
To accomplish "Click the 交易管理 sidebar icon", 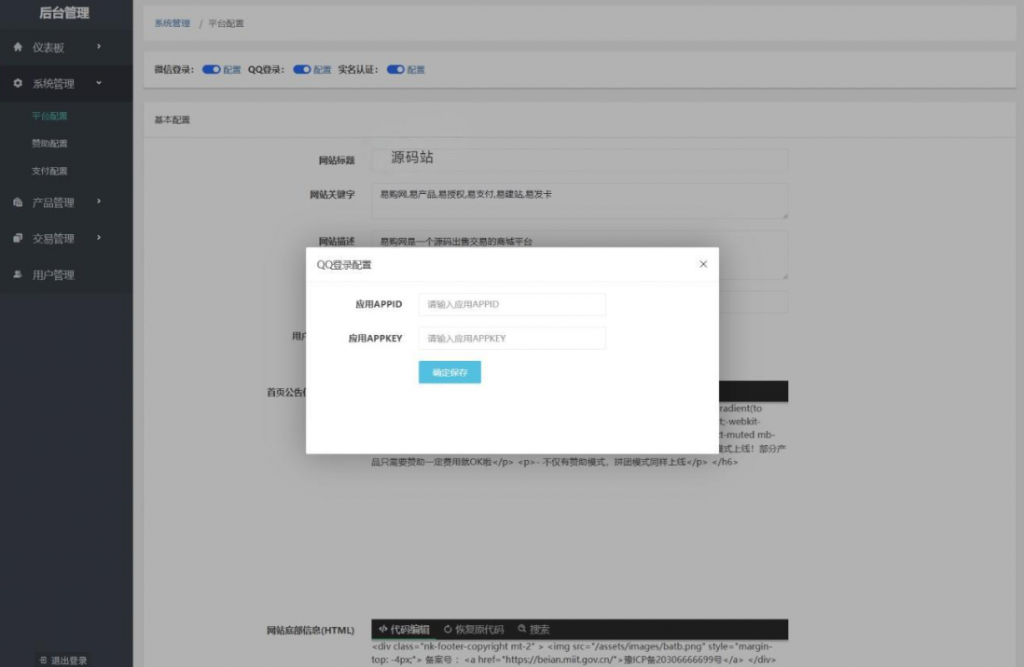I will coord(18,237).
